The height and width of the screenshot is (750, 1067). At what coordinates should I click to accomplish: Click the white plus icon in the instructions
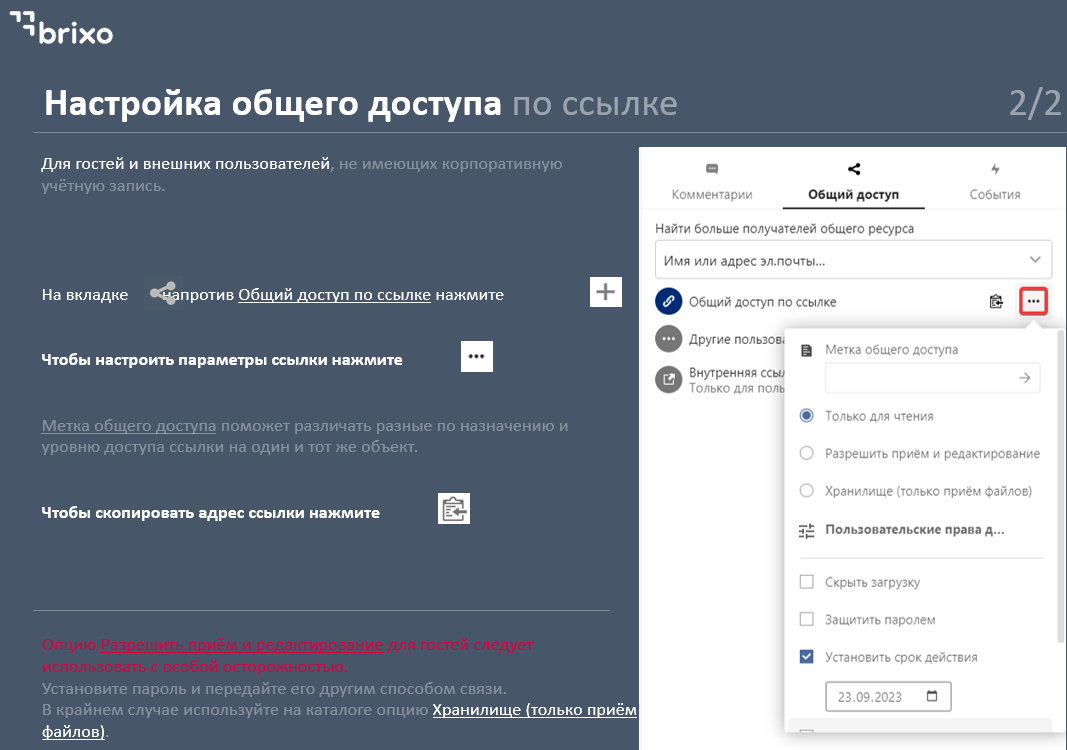point(605,292)
